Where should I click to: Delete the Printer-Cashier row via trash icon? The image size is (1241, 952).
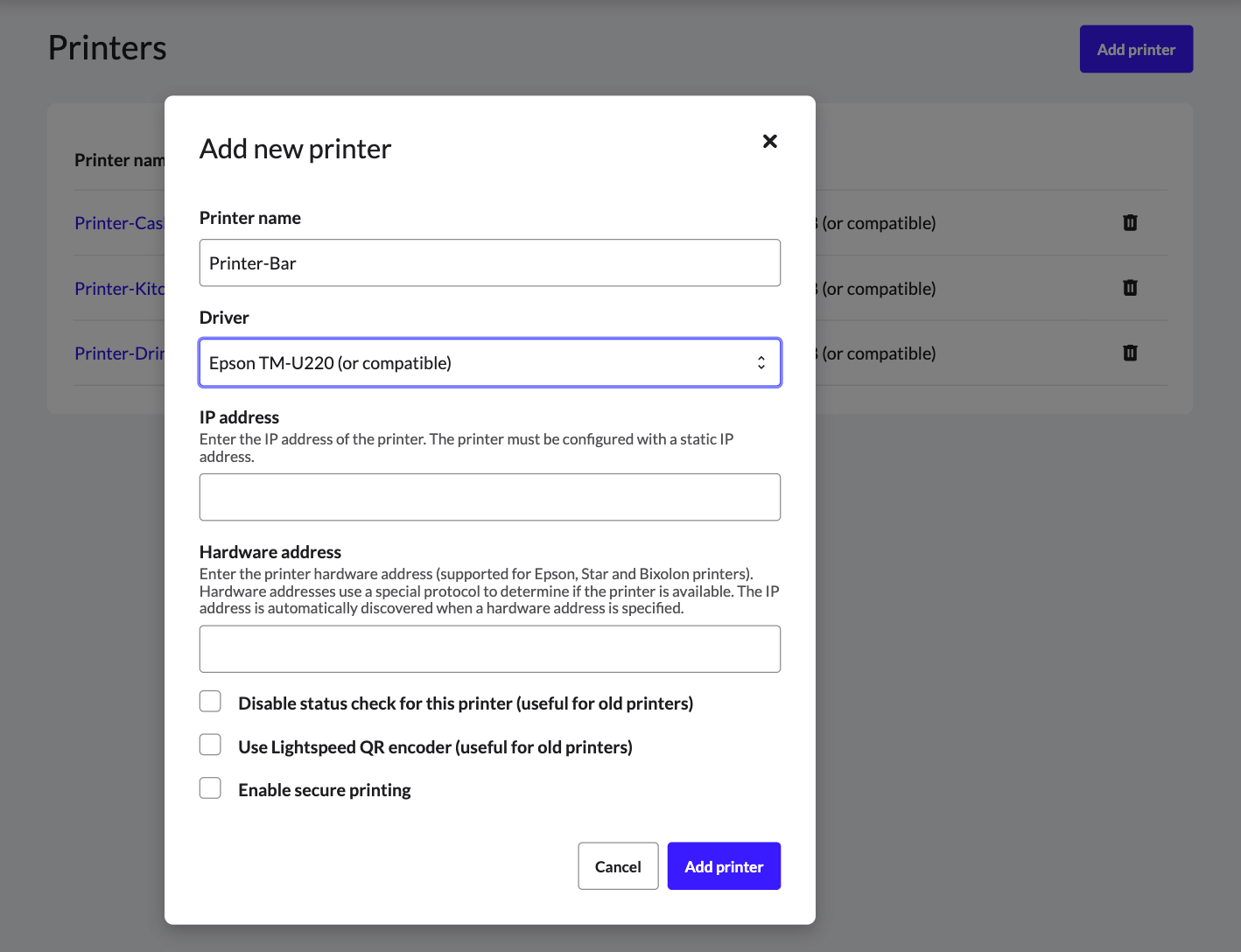pos(1130,222)
